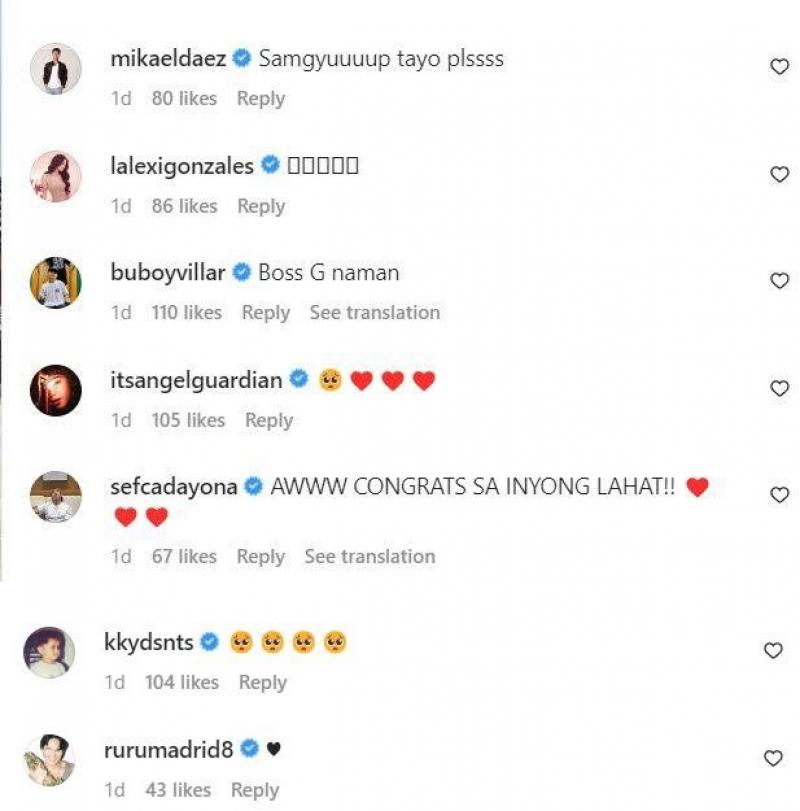This screenshot has height=811, width=800.
Task: See translation of sefcadayona's comment
Action: pos(370,557)
